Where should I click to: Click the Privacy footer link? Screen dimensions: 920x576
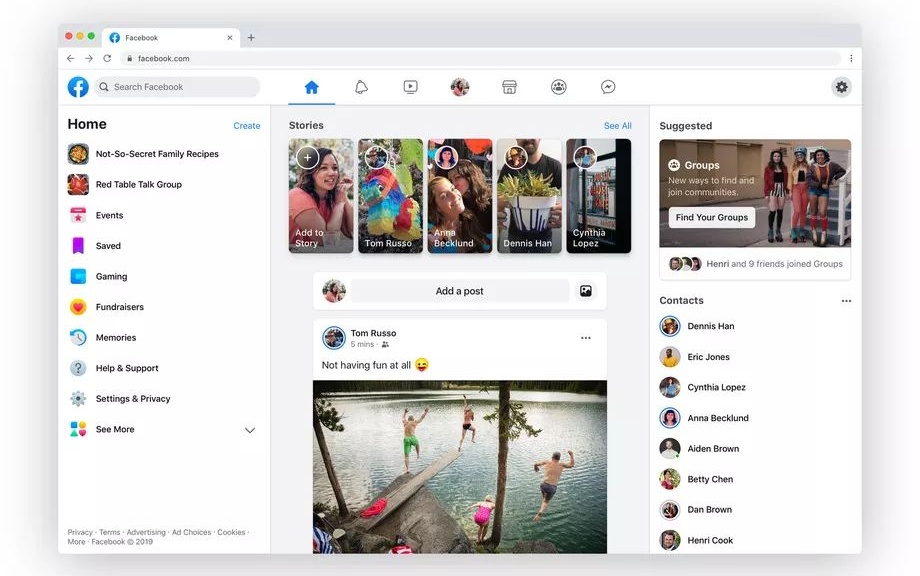pos(80,532)
